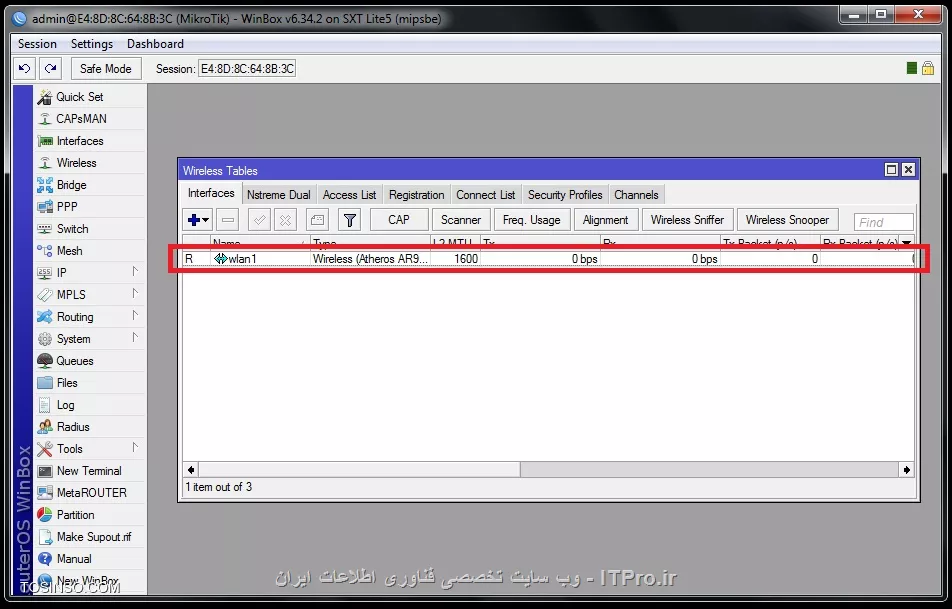Switch to the Registration tab

(x=416, y=195)
